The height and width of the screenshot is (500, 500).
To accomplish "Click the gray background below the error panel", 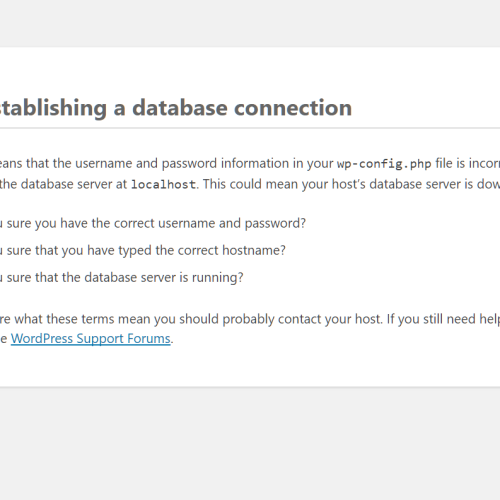I will tap(250, 443).
